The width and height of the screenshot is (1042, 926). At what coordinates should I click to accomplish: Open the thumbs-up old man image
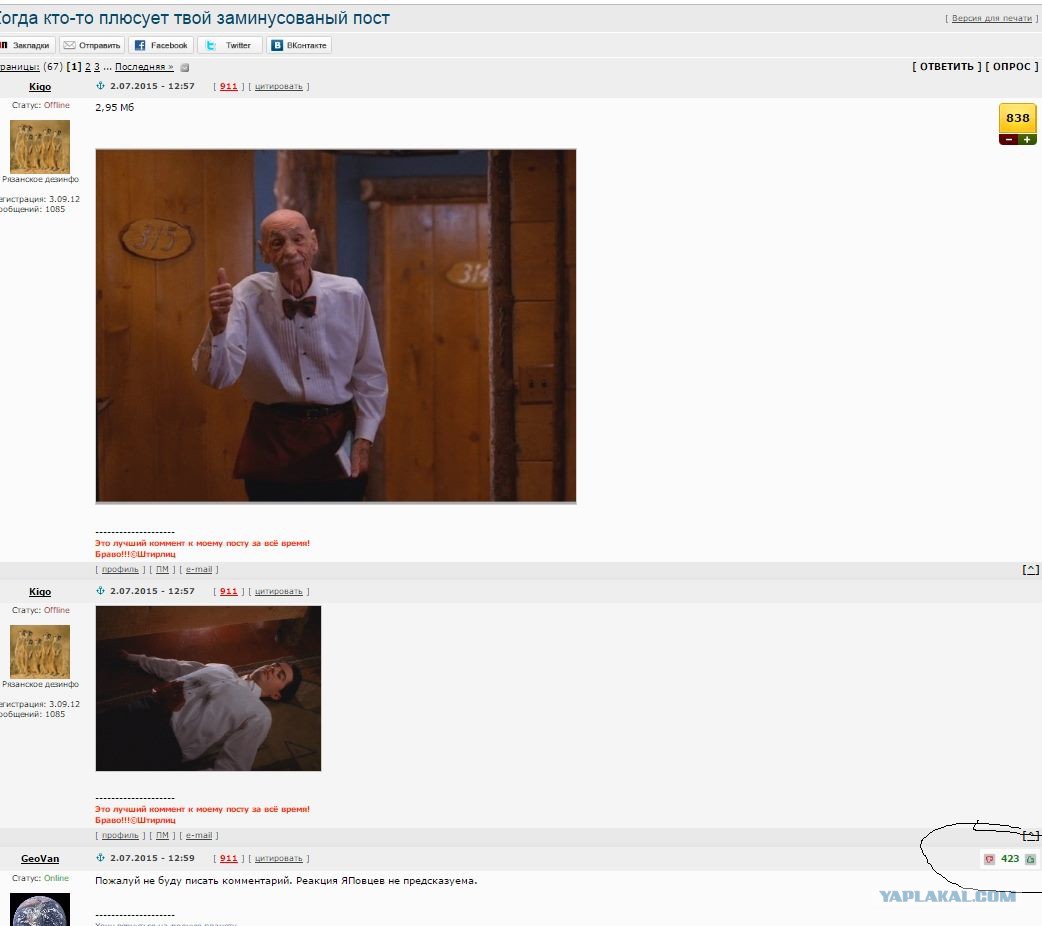[336, 326]
